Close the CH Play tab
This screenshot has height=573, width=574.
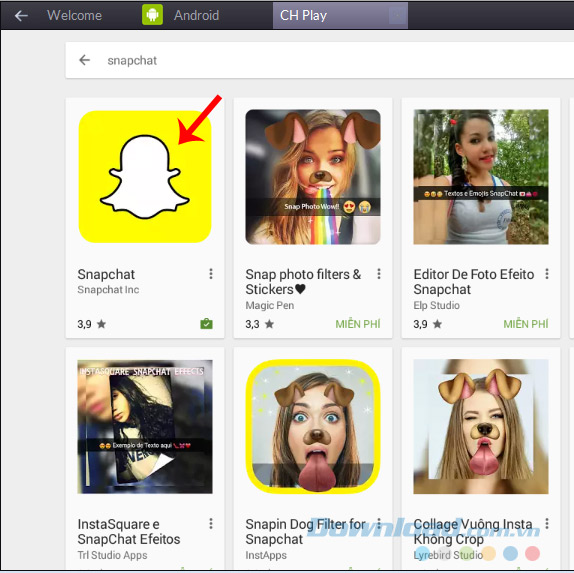tap(397, 15)
